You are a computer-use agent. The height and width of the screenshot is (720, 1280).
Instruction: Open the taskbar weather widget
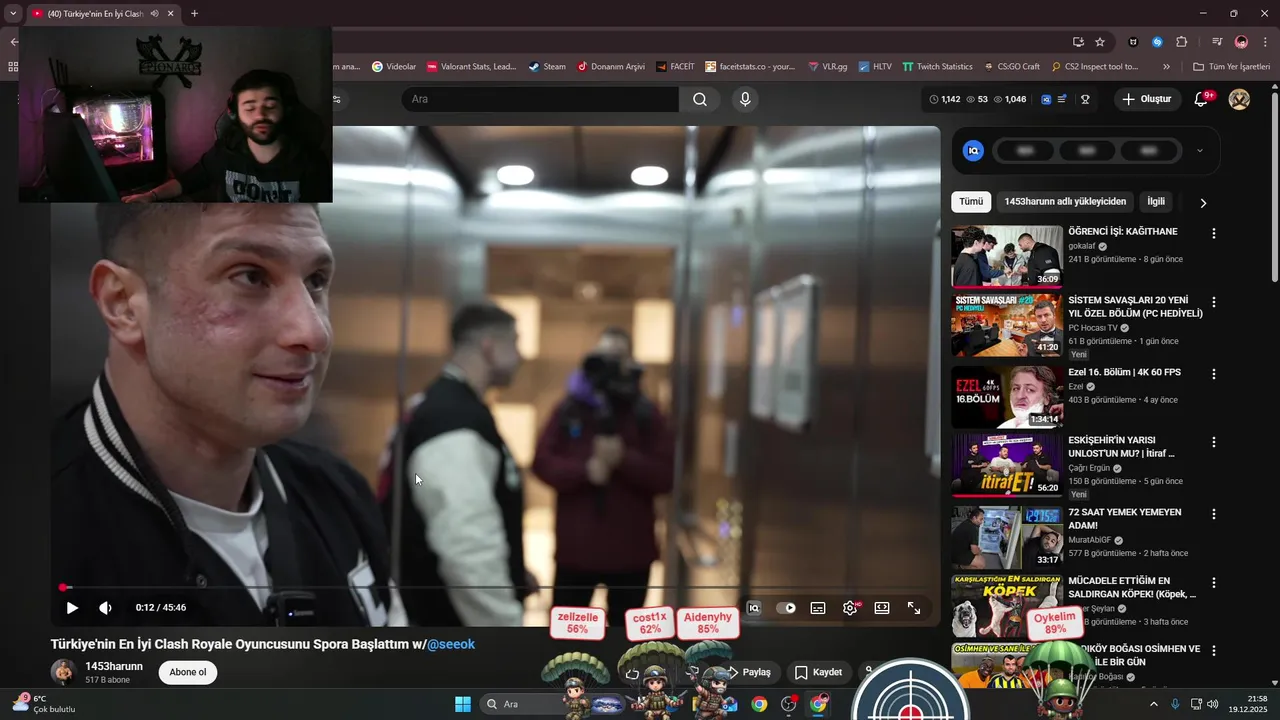(x=42, y=704)
